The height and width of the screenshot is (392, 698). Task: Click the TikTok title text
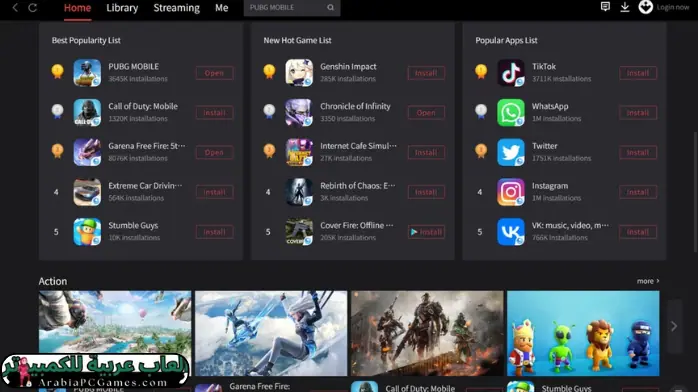(x=544, y=66)
